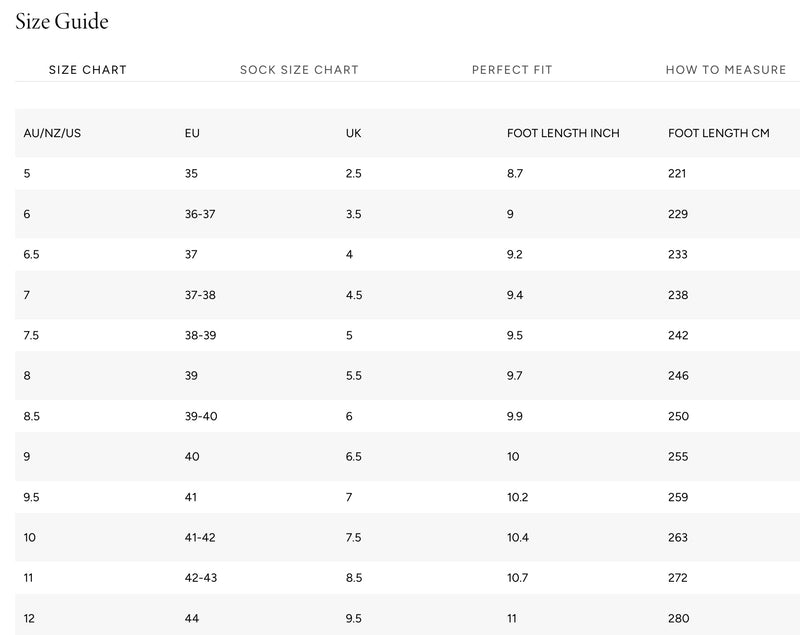Switch to the Sock Size Chart tab
800x635 pixels.
click(x=299, y=70)
